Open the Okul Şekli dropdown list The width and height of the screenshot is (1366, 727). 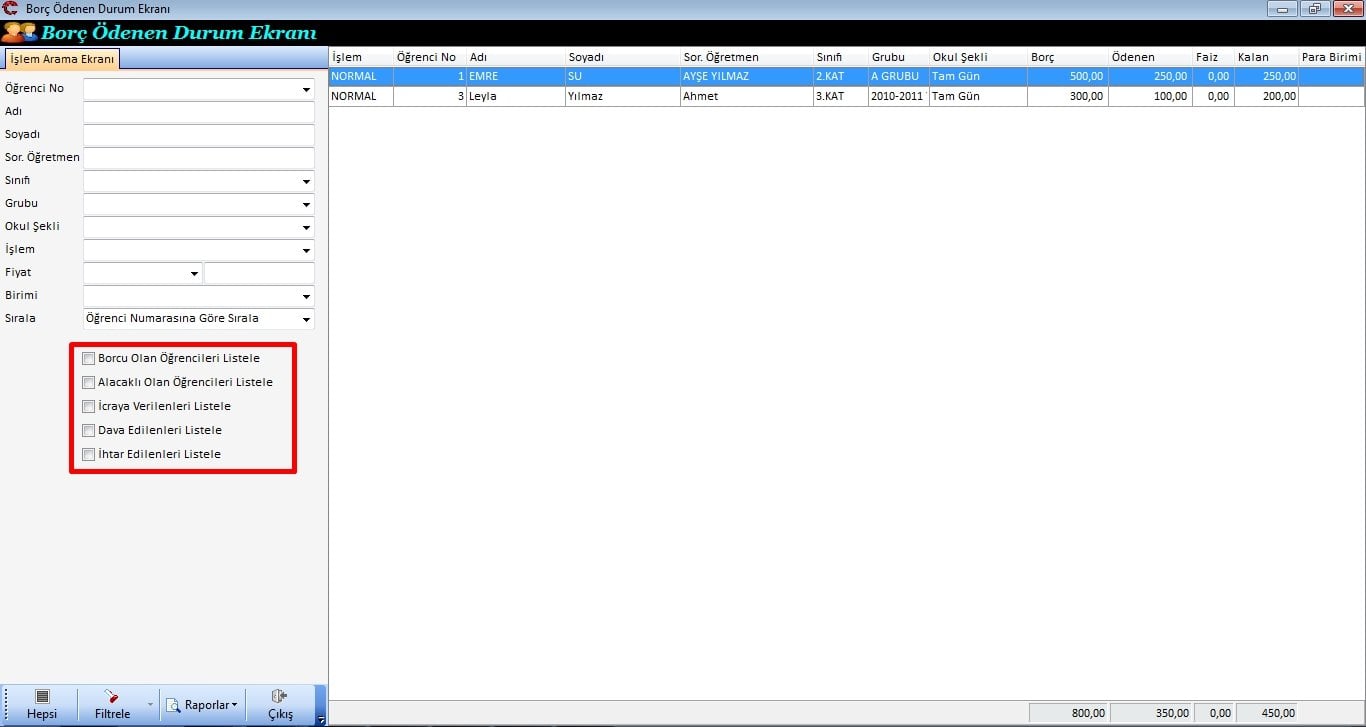coord(306,227)
